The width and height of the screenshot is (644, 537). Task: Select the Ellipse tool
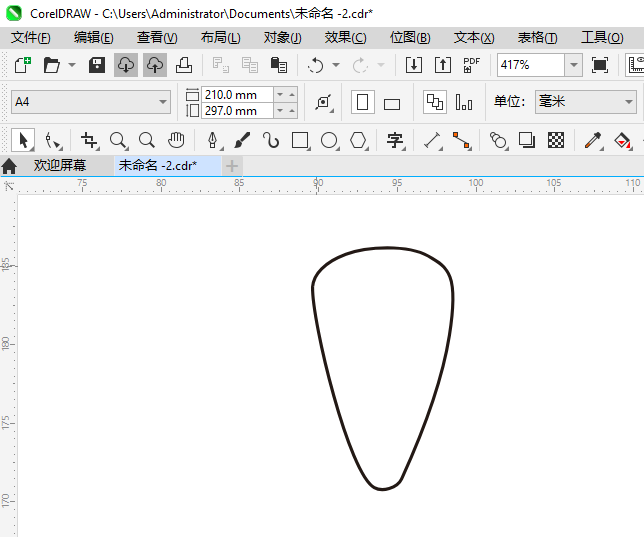pyautogui.click(x=329, y=141)
